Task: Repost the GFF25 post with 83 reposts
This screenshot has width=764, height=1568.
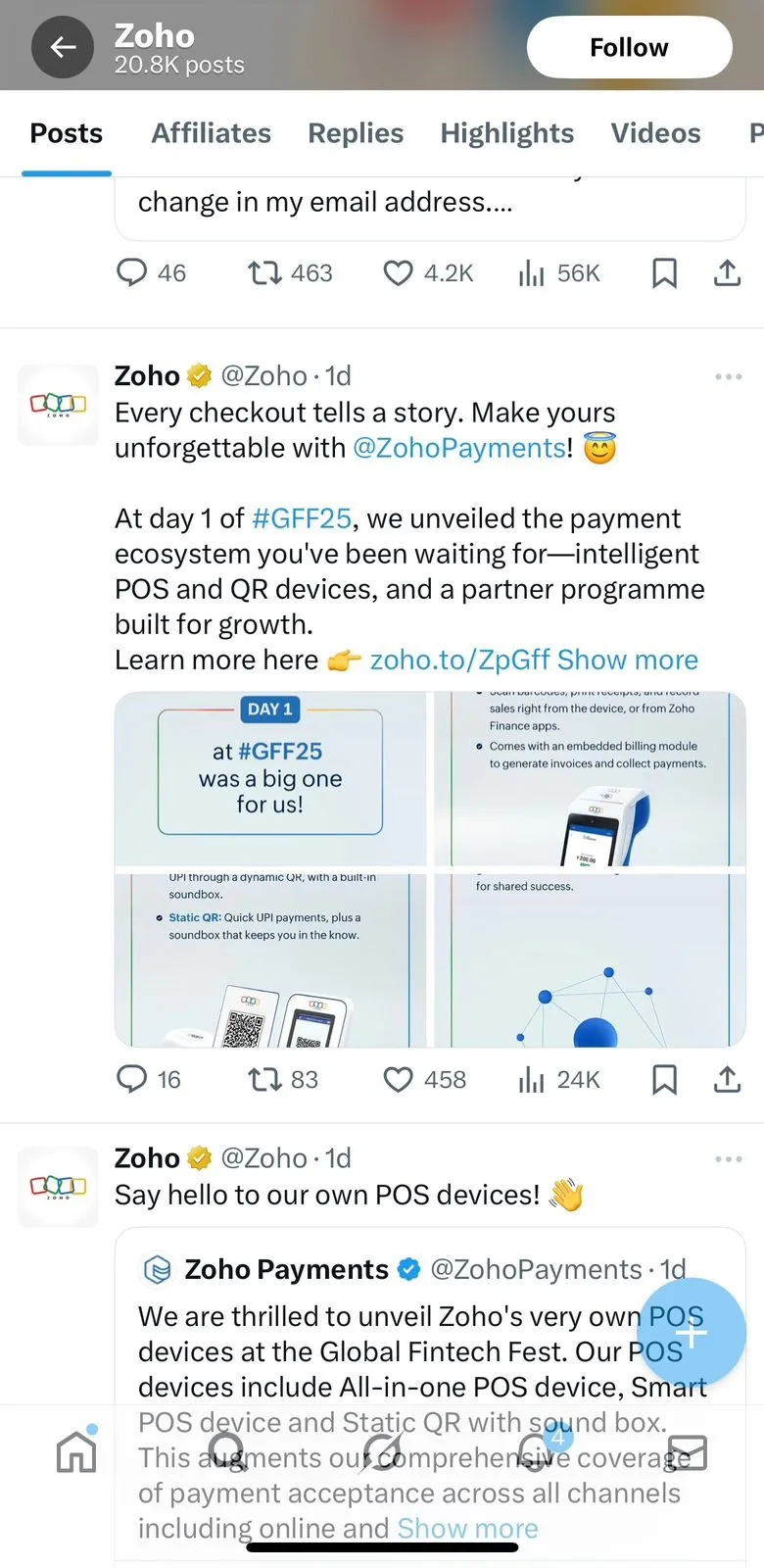Action: pyautogui.click(x=264, y=1080)
